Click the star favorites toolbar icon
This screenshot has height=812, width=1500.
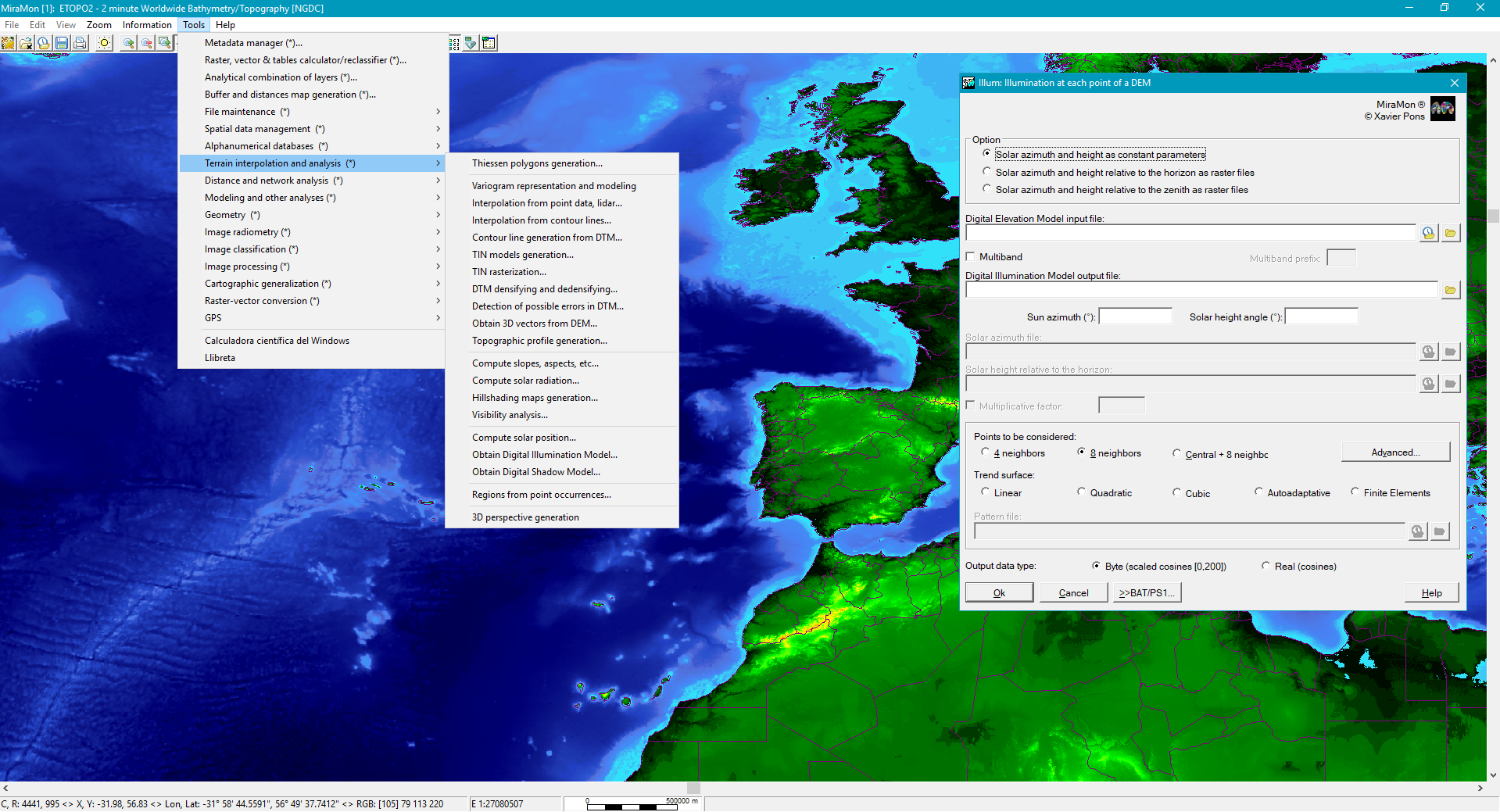coord(8,43)
